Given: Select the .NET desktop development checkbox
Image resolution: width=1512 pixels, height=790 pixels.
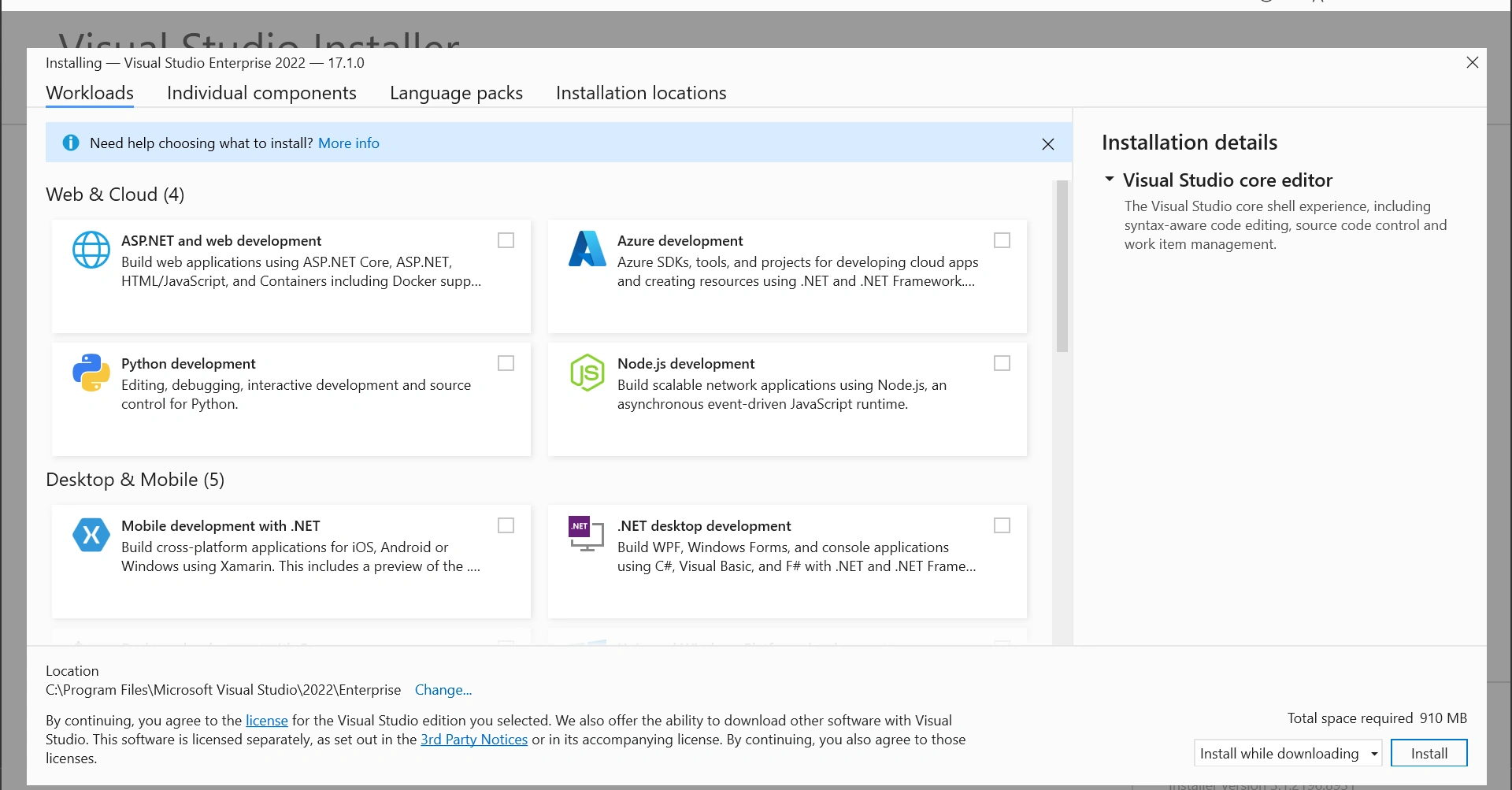Looking at the screenshot, I should click(1002, 525).
